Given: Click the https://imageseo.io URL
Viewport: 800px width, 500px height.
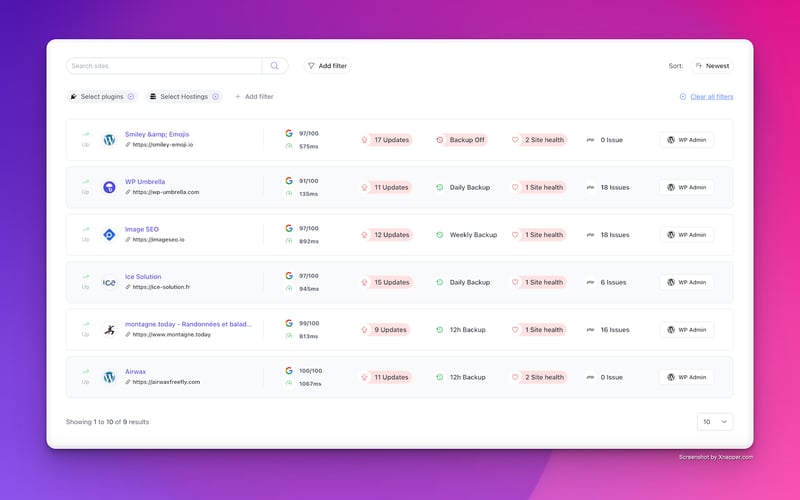Looking at the screenshot, I should [159, 240].
